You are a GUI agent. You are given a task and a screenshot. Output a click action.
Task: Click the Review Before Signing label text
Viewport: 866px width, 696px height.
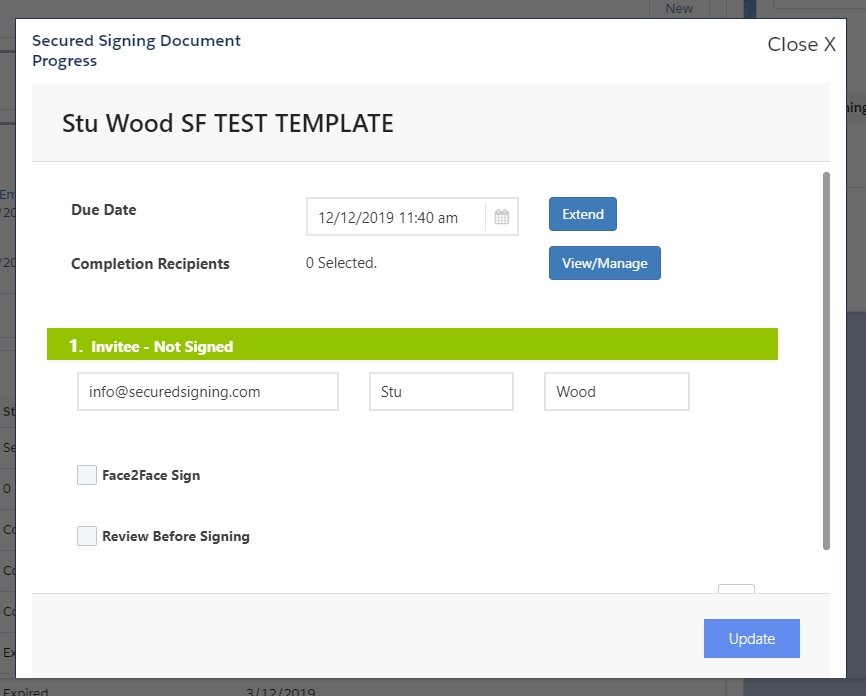click(176, 536)
